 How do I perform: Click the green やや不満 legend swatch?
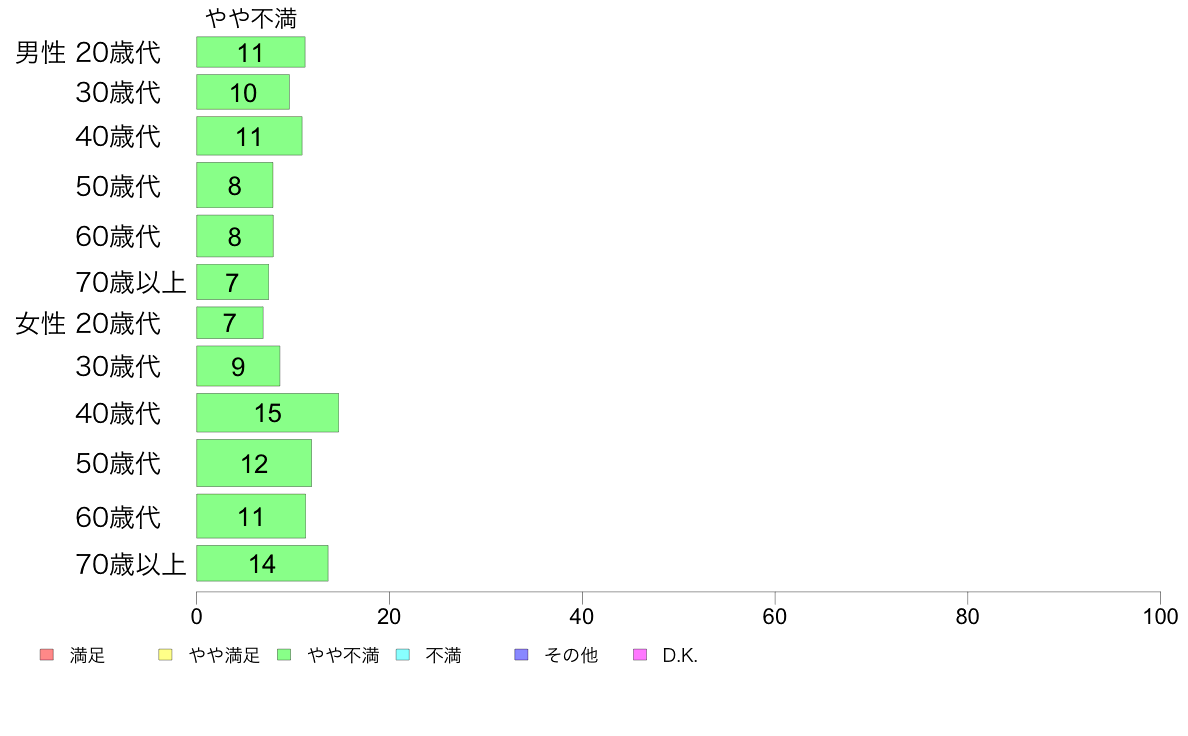(x=284, y=655)
